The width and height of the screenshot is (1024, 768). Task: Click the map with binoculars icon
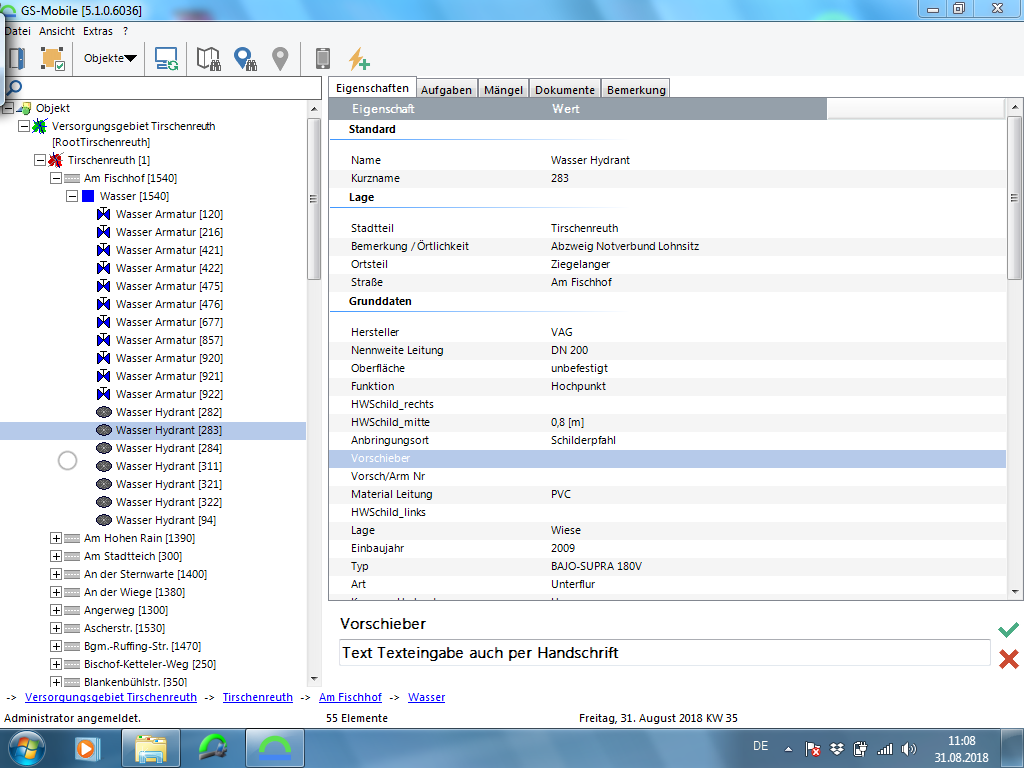[x=208, y=59]
